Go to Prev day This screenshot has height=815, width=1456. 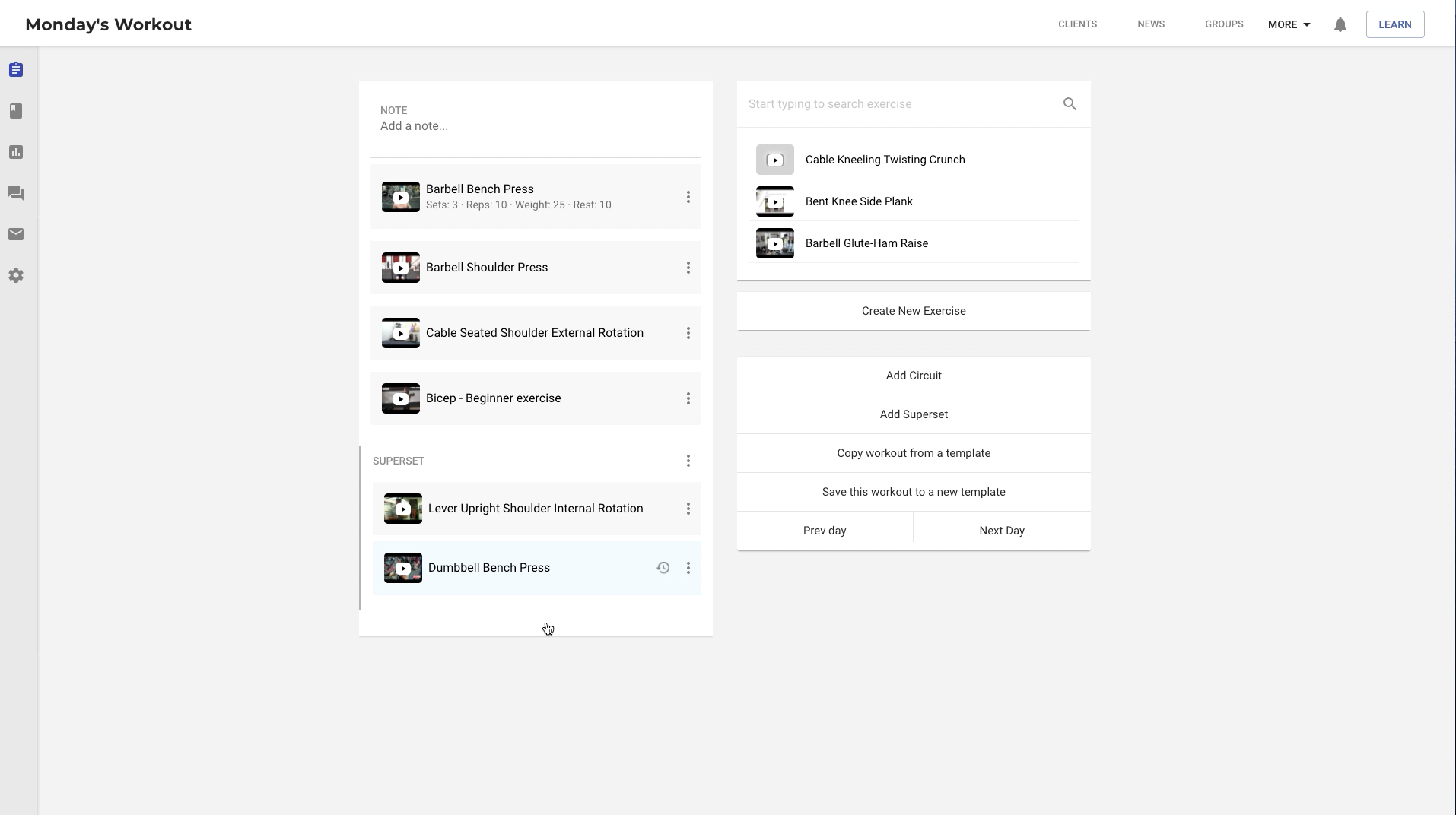(825, 531)
